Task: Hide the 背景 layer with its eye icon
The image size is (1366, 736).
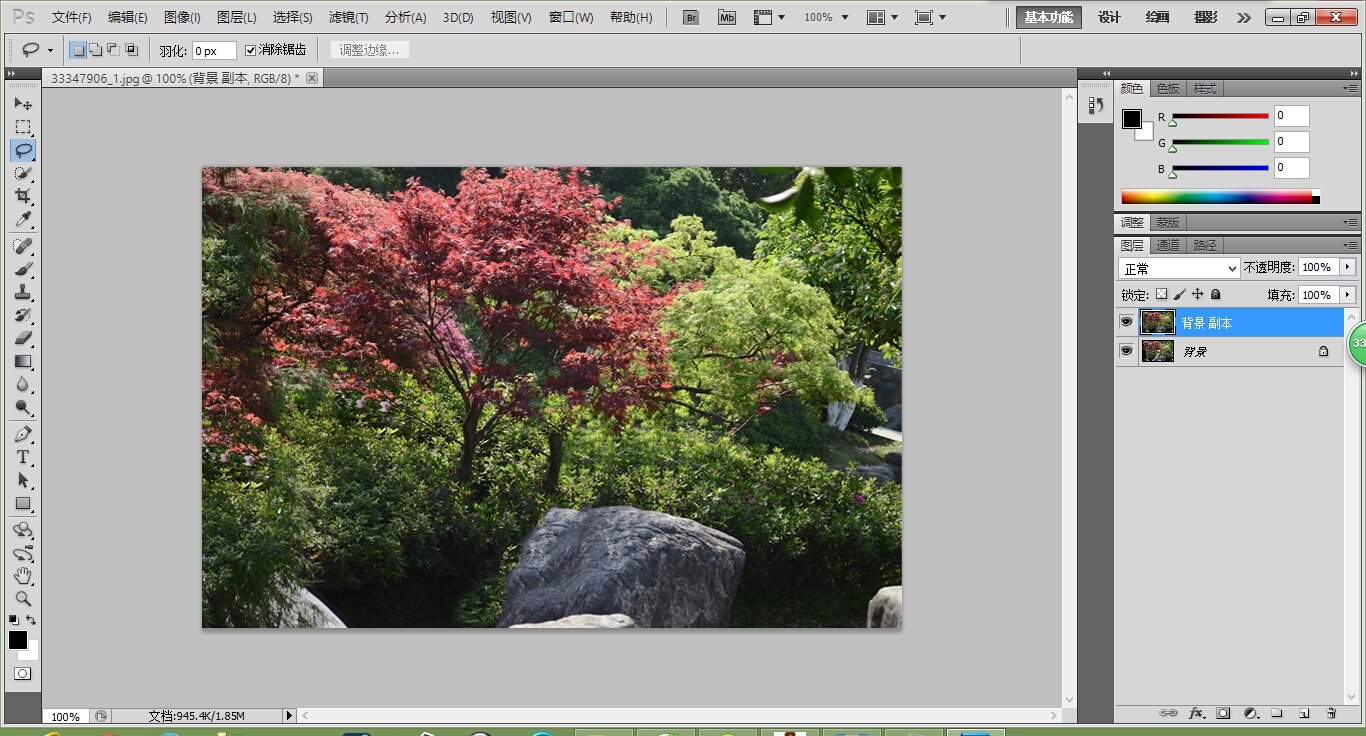Action: 1127,351
